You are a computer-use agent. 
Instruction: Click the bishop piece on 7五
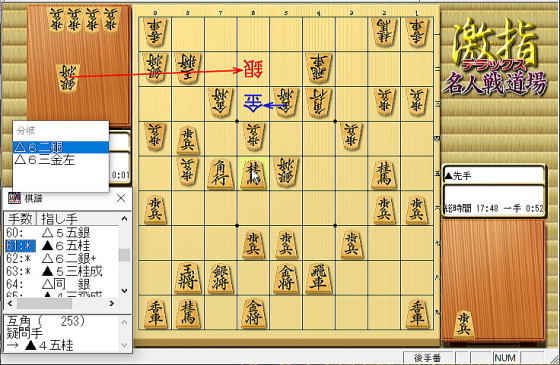(220, 174)
